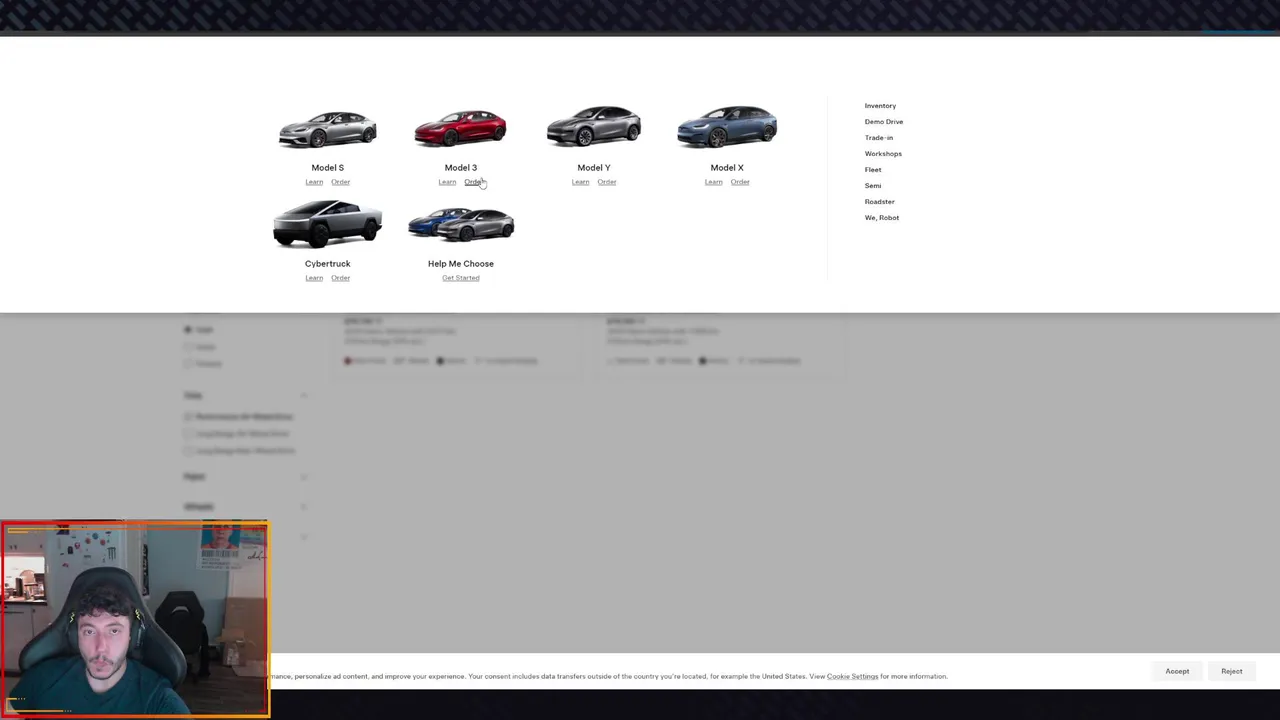Click Get Started under Help Me Choose
Screen dimensions: 1280x720
(461, 278)
